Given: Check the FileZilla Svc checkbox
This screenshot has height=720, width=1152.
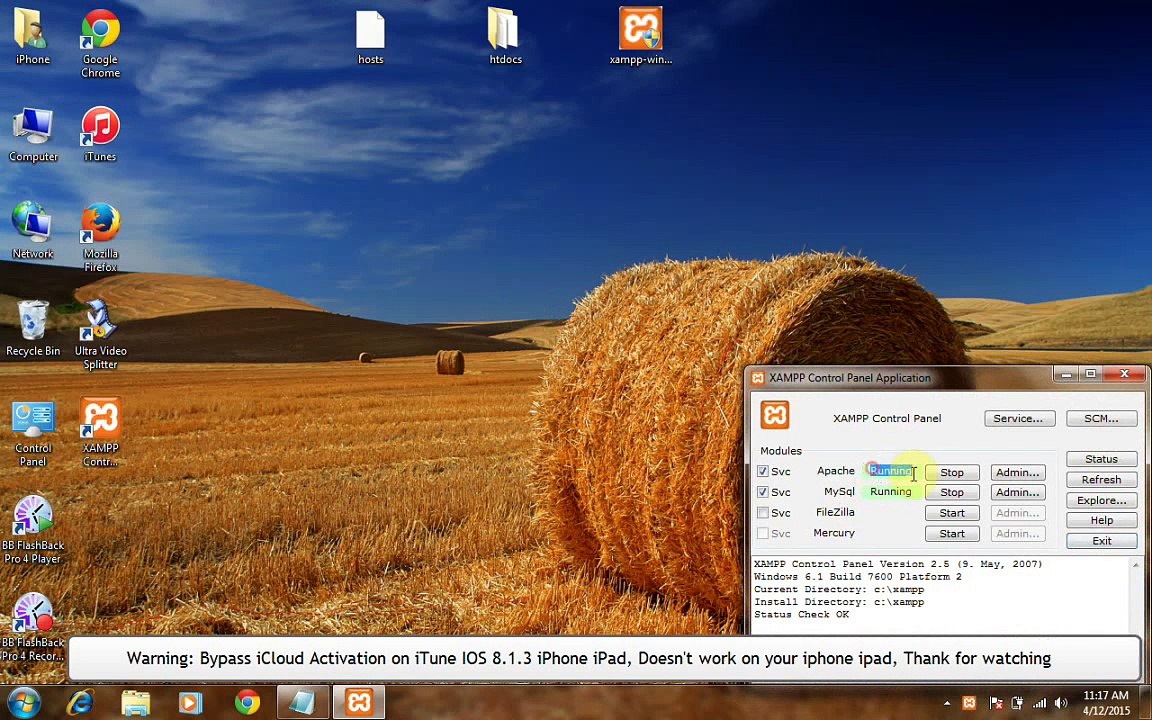Looking at the screenshot, I should point(763,512).
